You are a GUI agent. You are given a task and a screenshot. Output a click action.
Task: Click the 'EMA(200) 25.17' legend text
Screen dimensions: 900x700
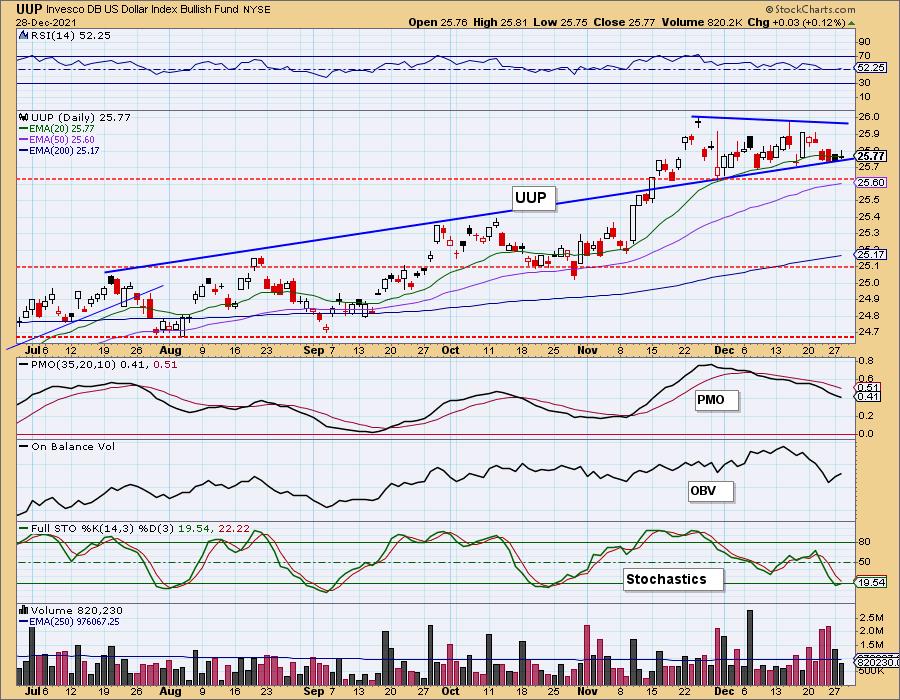coord(64,151)
